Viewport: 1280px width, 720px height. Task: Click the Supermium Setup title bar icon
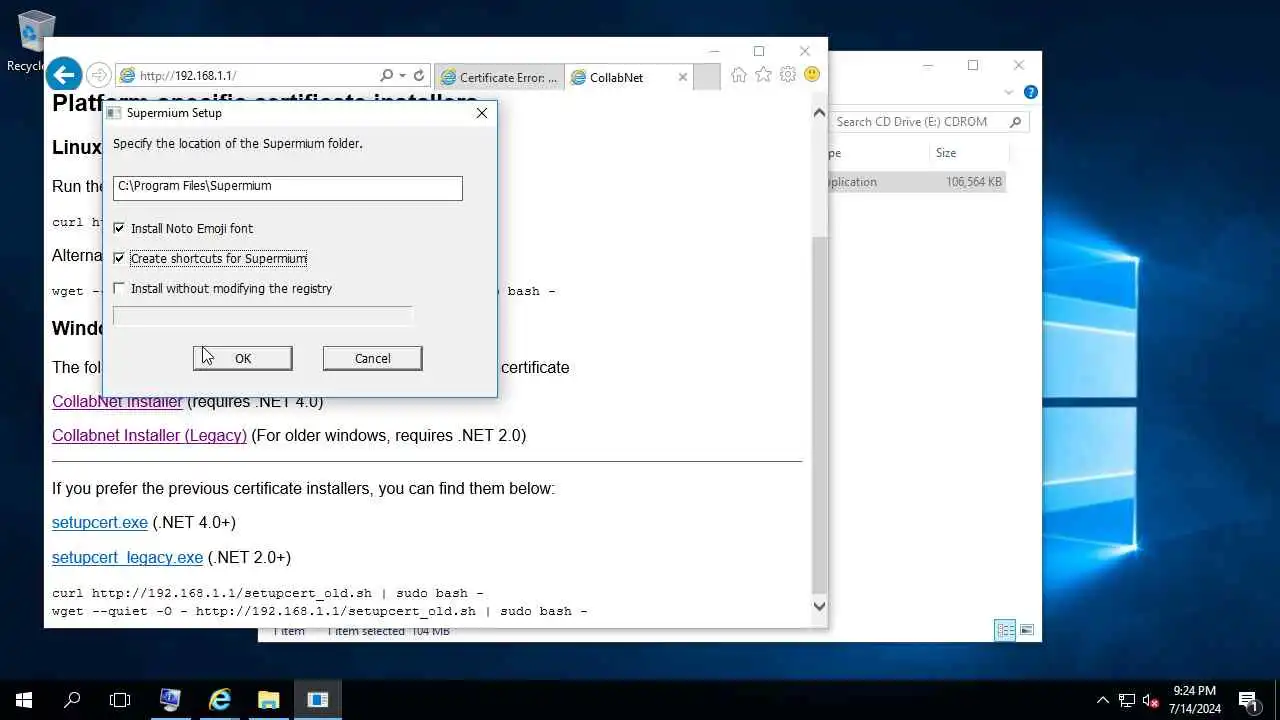tap(114, 113)
